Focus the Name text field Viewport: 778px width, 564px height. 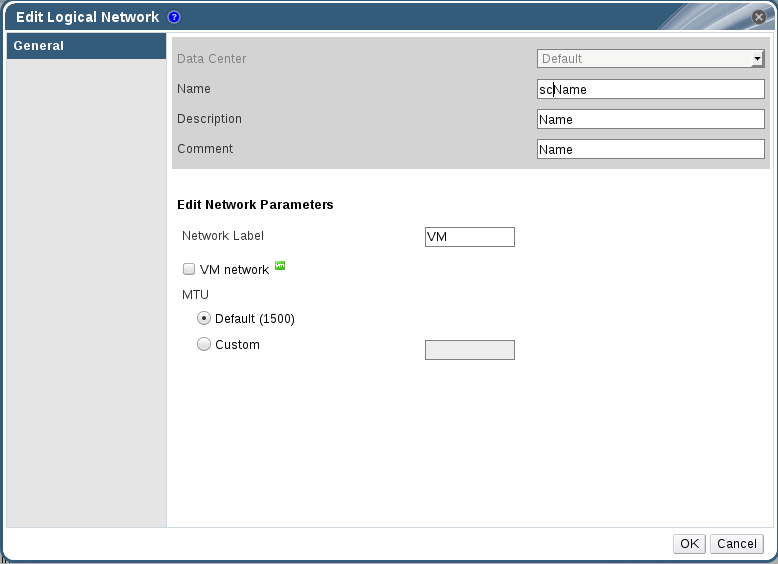pyautogui.click(x=650, y=89)
